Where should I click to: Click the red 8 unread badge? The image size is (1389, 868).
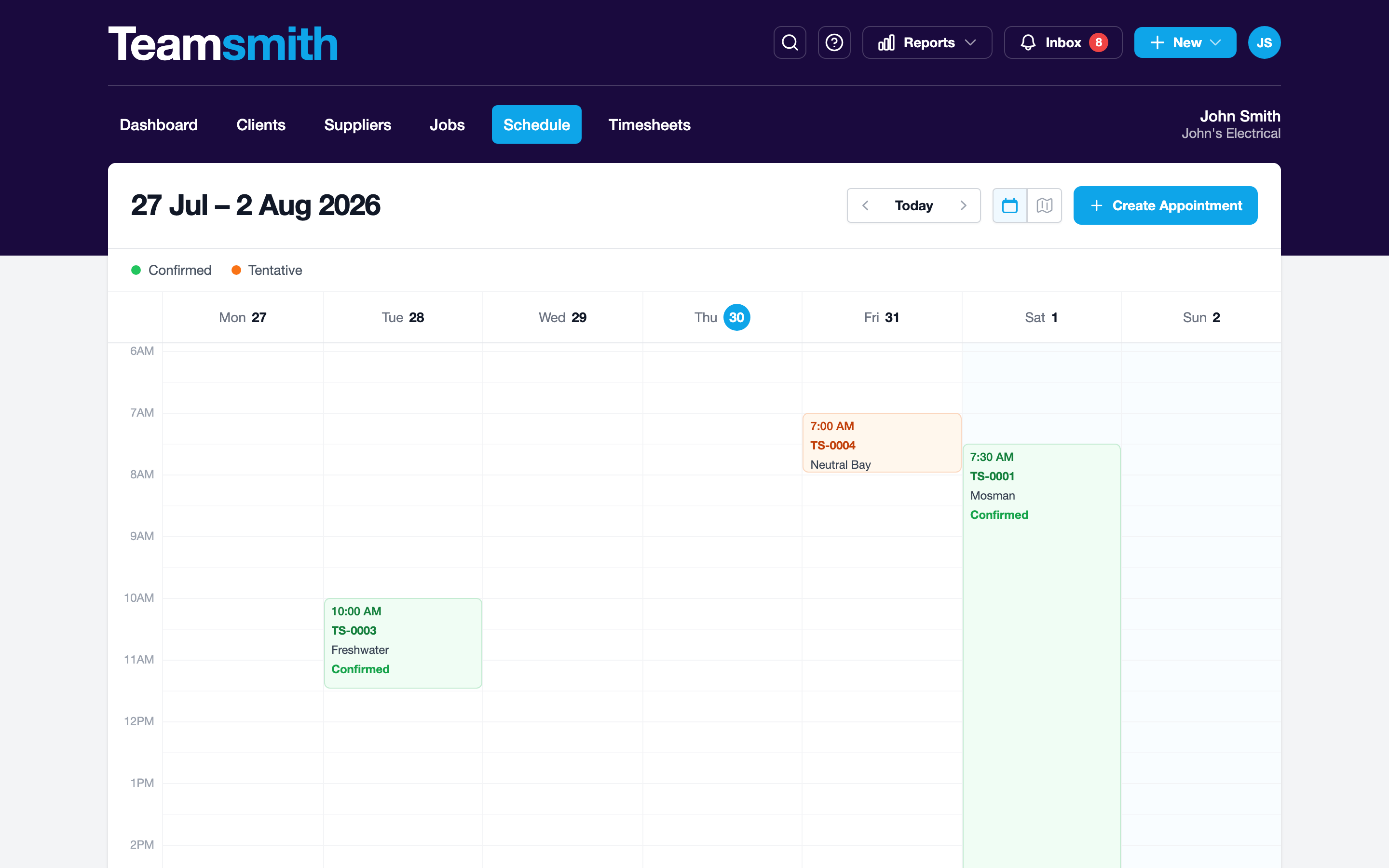click(1098, 42)
